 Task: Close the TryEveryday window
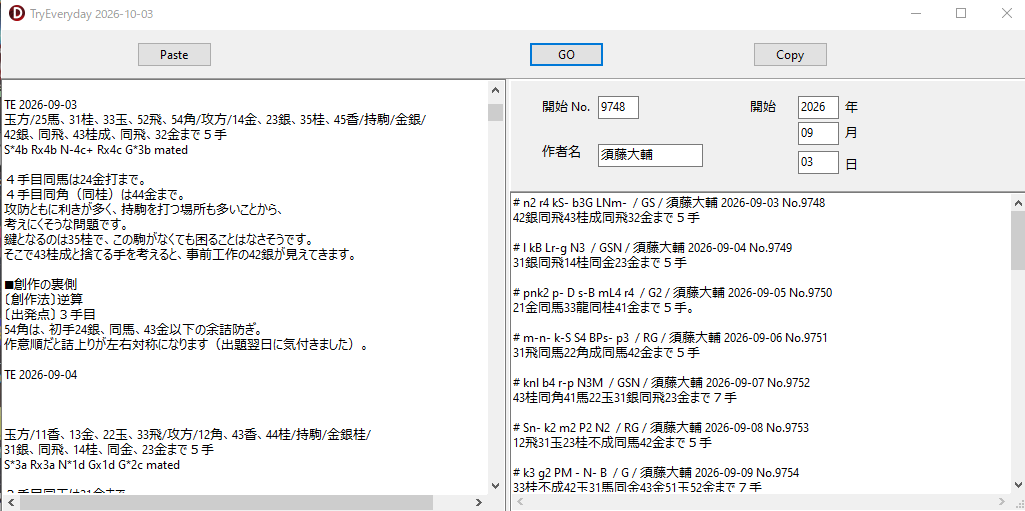[1006, 13]
